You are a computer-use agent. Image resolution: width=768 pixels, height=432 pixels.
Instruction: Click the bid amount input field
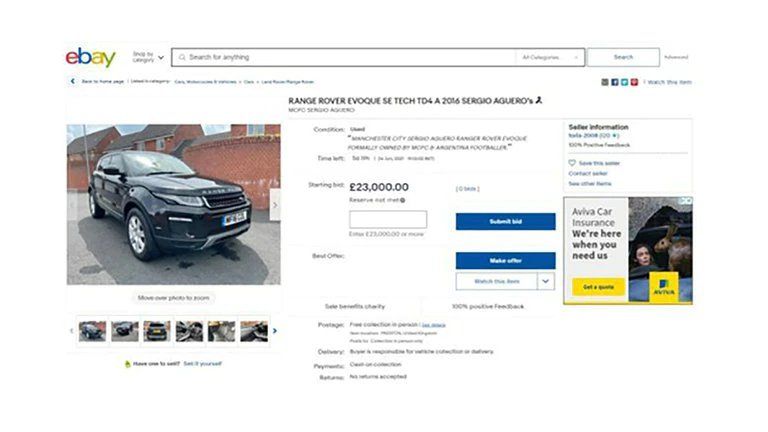(388, 219)
